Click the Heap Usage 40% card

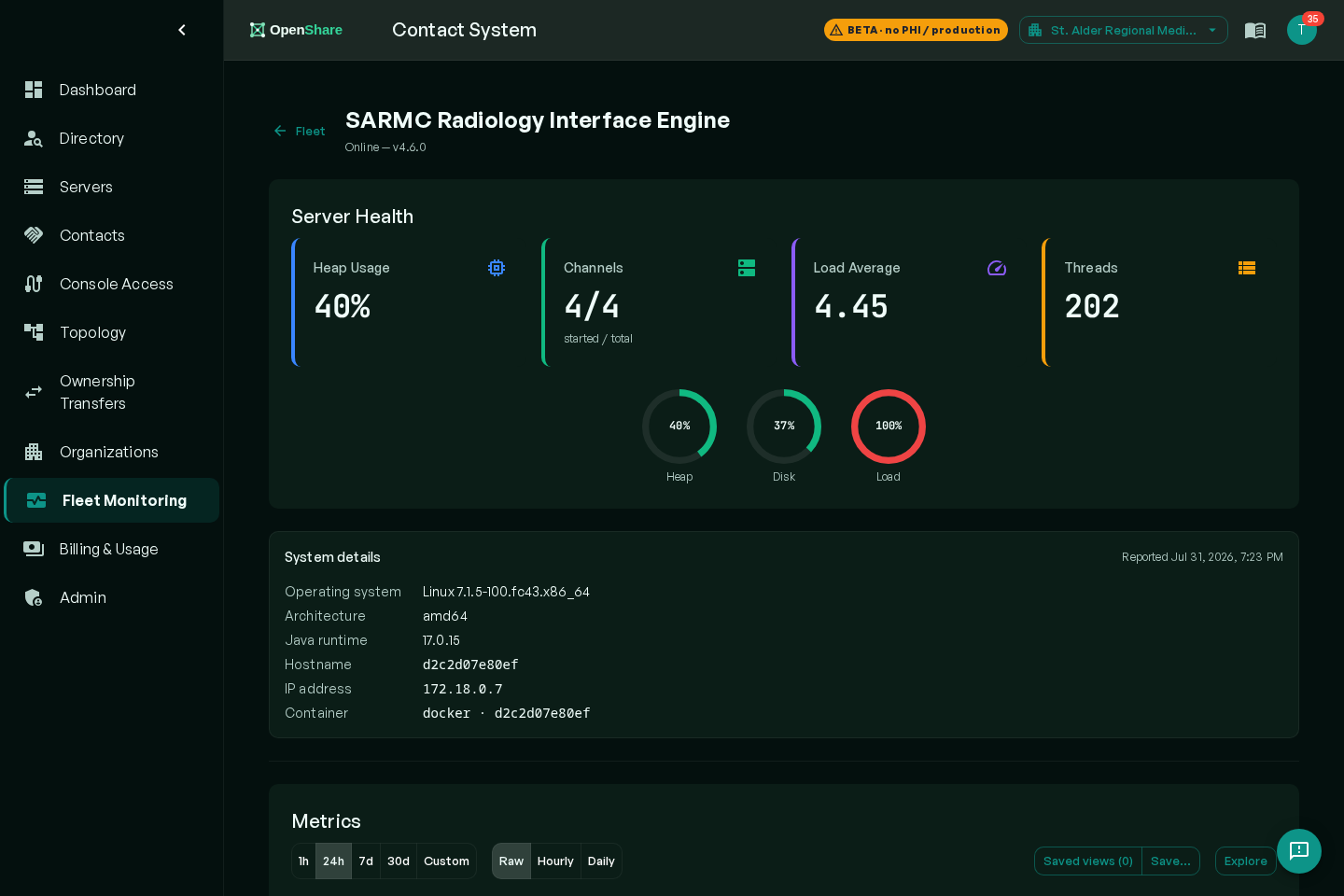(409, 302)
